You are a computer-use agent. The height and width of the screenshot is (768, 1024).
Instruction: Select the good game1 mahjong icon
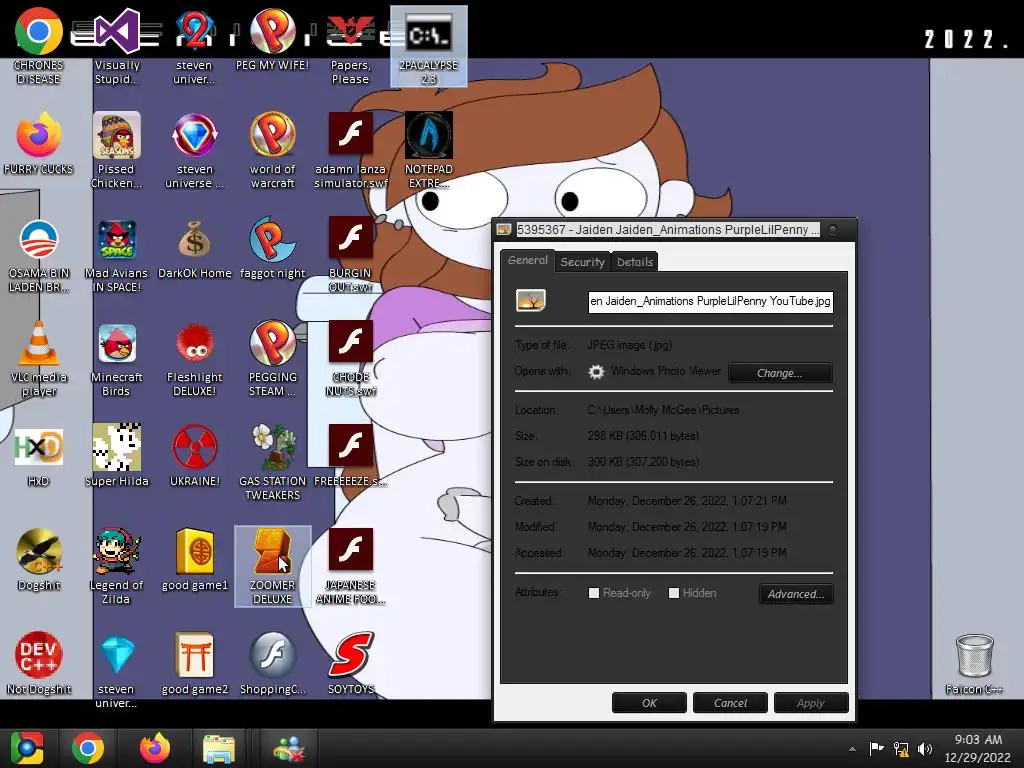click(x=195, y=560)
